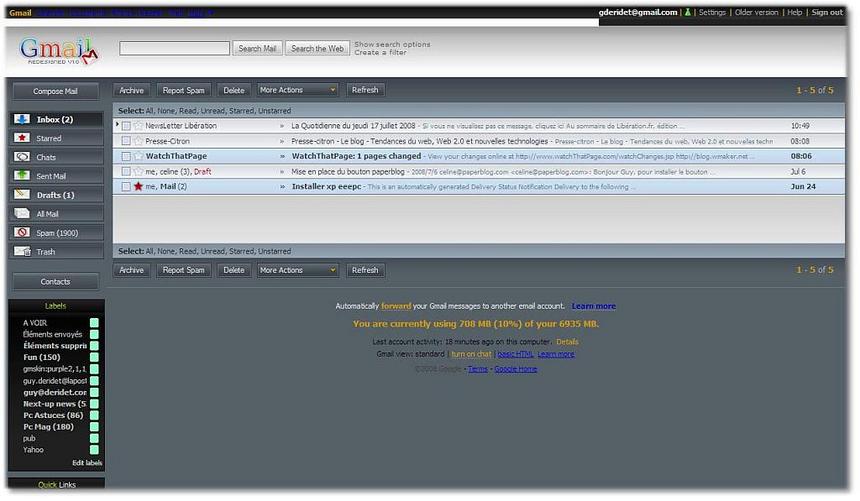Click the pencil-envelope icon beside Drafts (1)
Screen dimensions: 860x501
point(22,194)
